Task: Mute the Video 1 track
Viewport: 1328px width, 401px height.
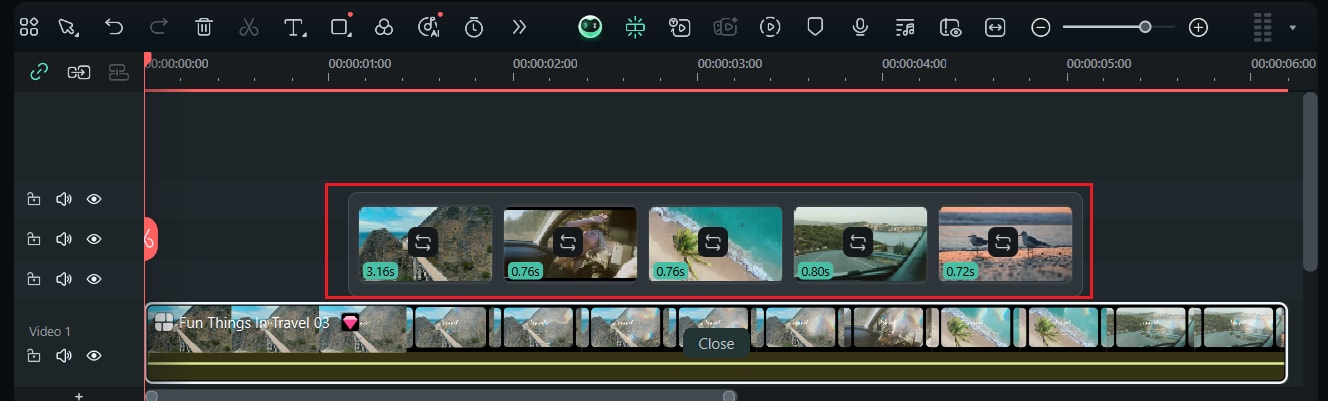Action: click(64, 355)
